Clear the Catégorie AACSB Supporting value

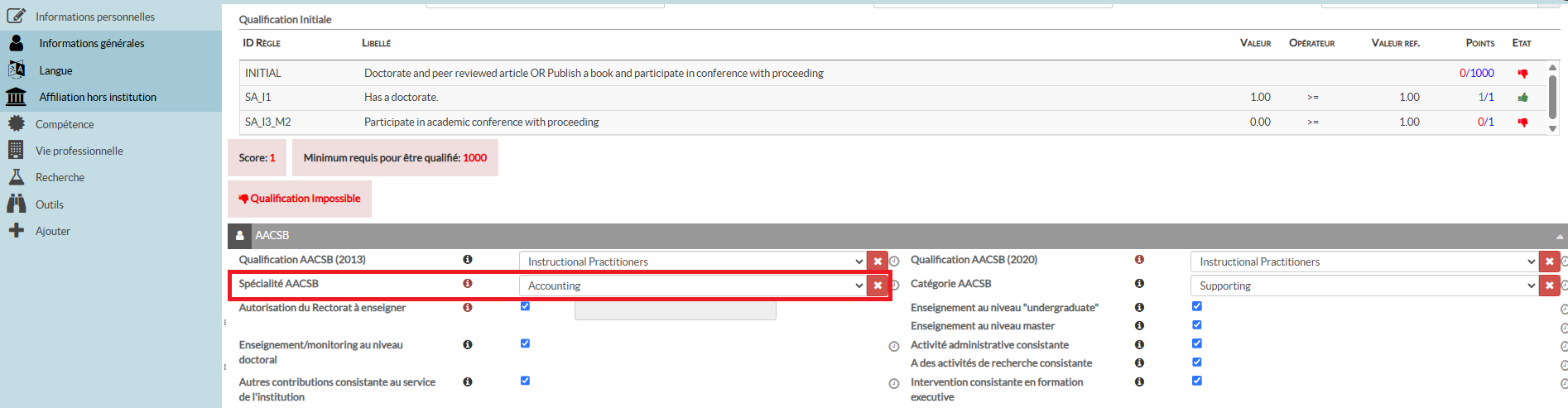tap(1549, 286)
